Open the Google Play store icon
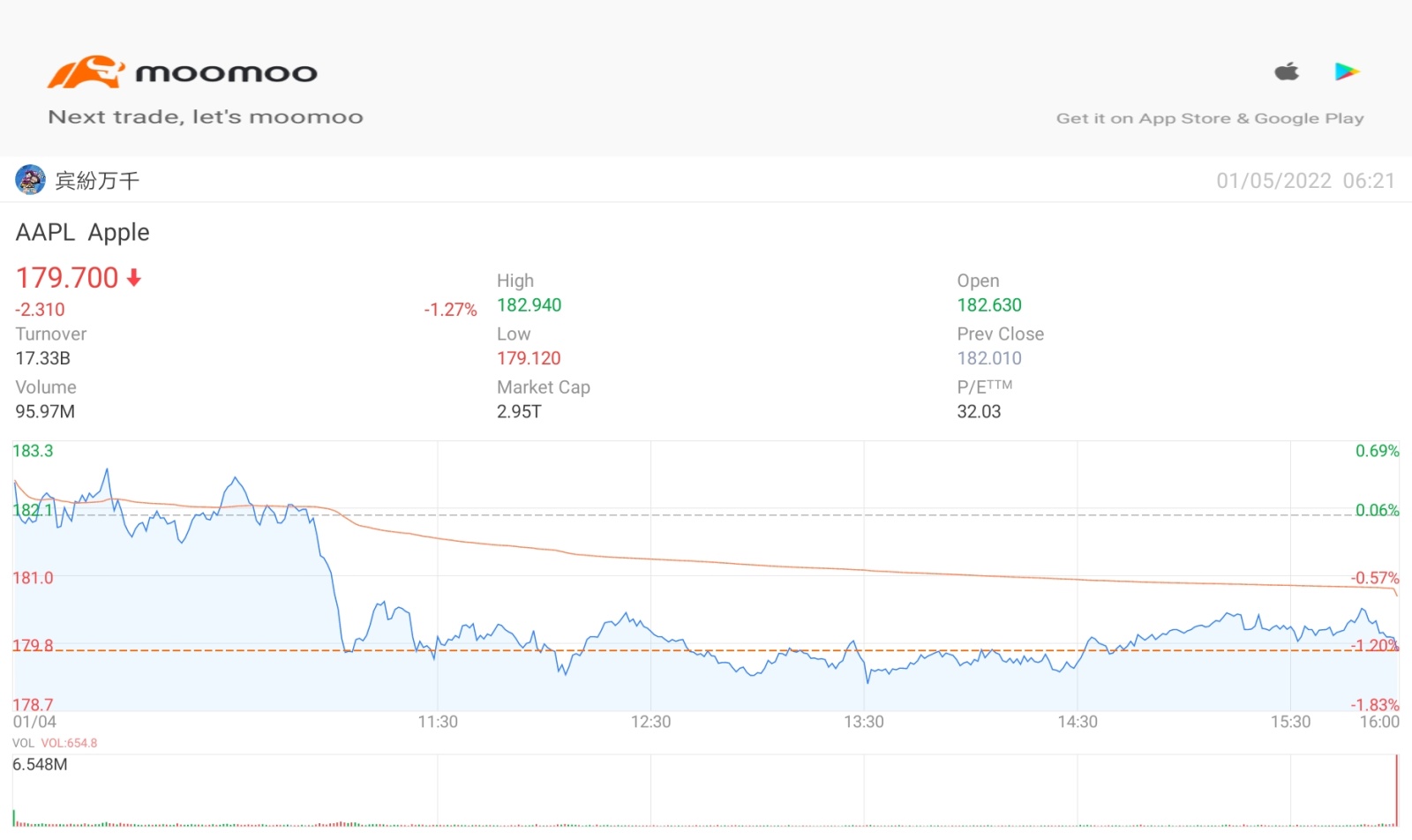This screenshot has height=840, width=1412. (1347, 71)
